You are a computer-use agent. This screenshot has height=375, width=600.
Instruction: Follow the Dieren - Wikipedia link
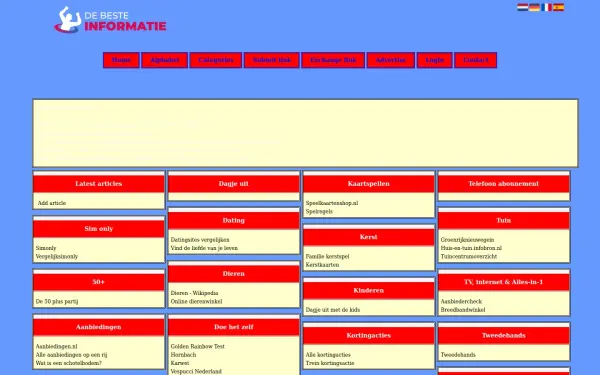click(x=194, y=293)
